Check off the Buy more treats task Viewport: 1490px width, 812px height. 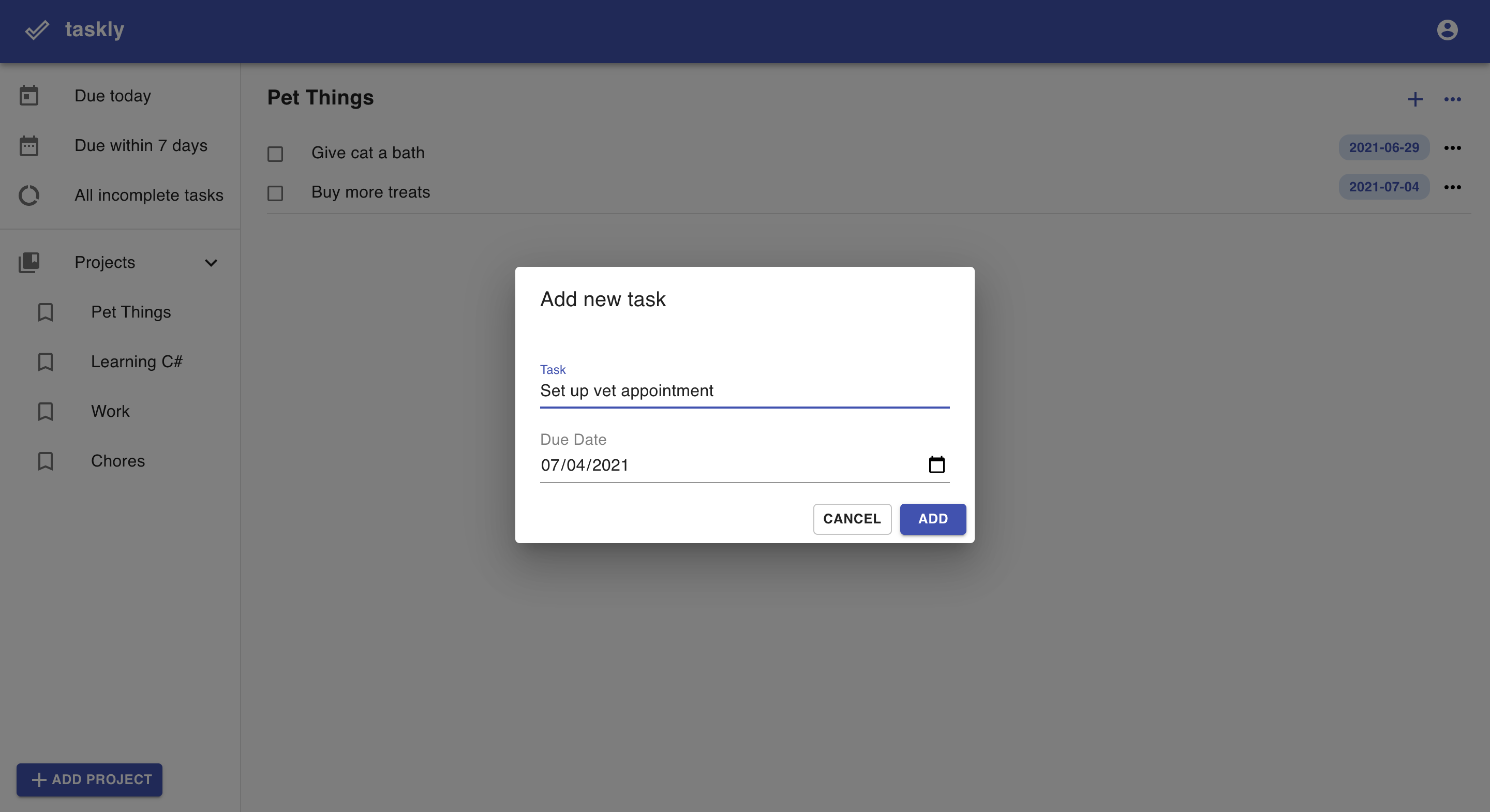275,193
